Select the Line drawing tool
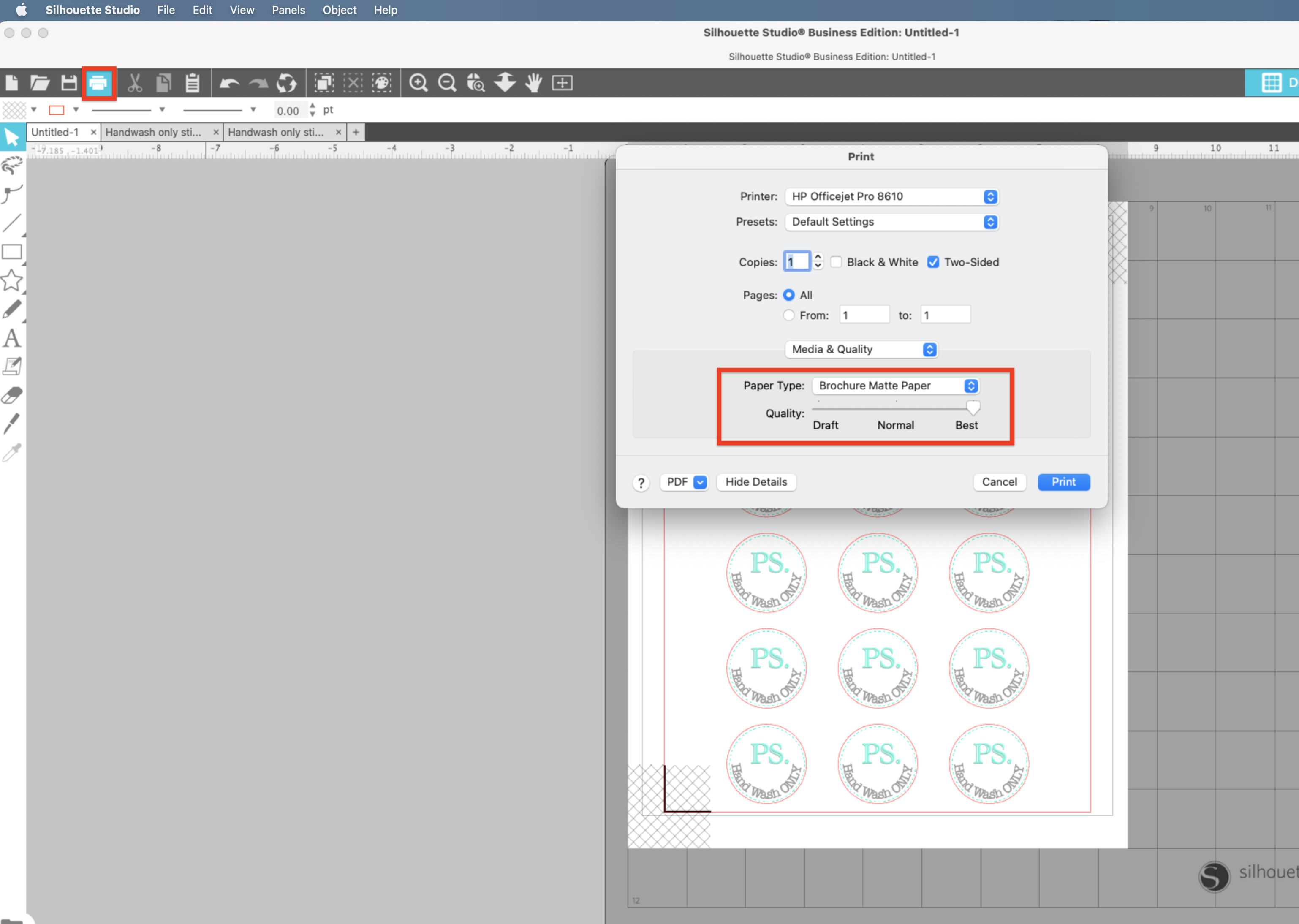 point(11,223)
